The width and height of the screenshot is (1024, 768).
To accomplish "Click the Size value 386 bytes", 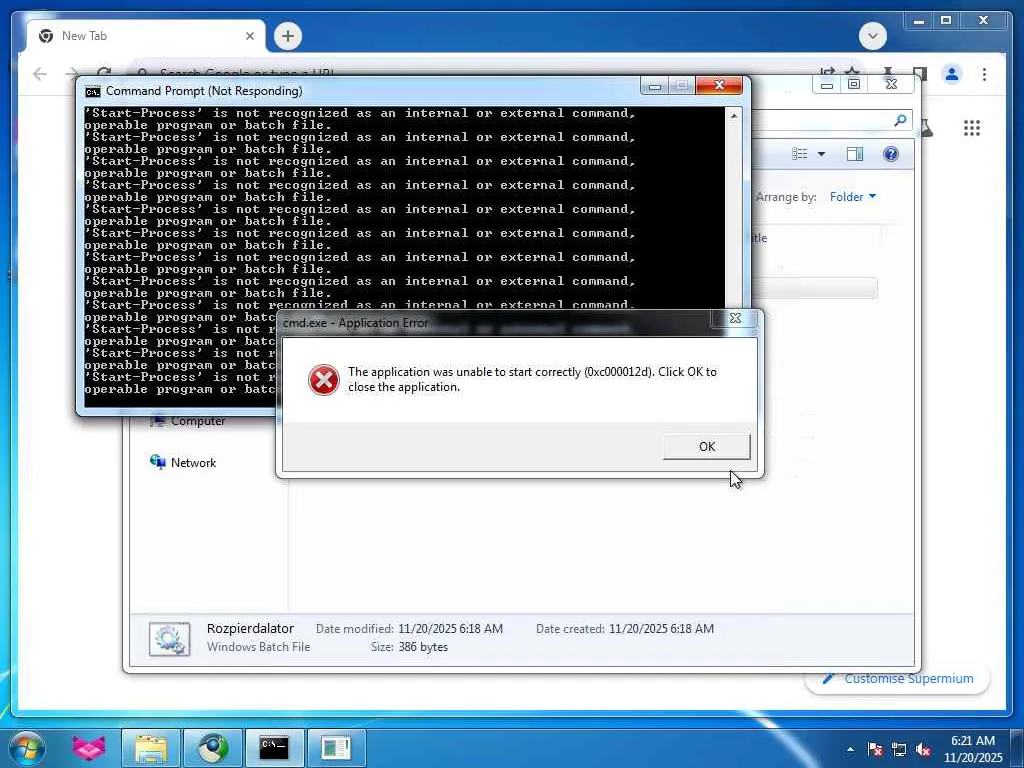I will pos(423,647).
